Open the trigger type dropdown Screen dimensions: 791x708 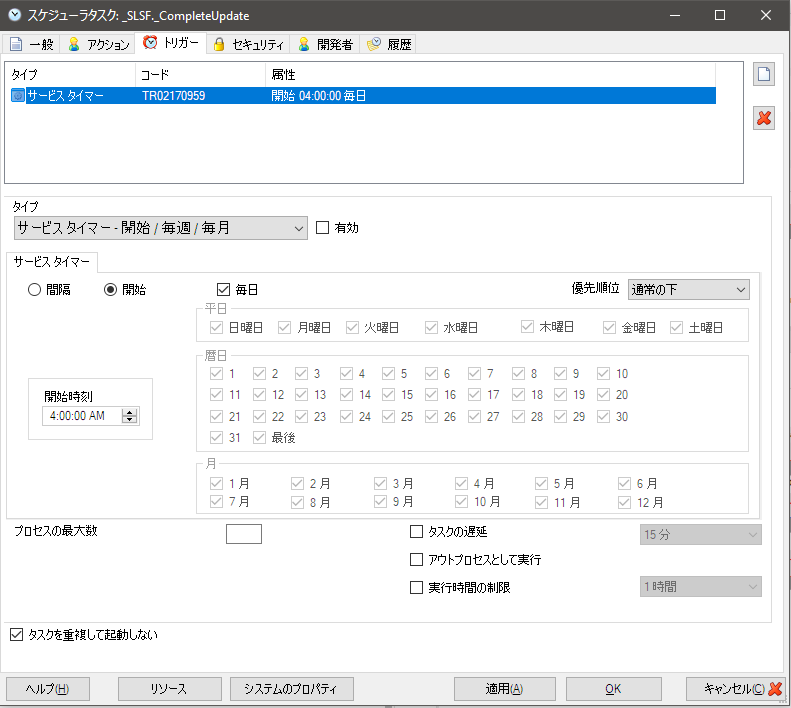160,228
